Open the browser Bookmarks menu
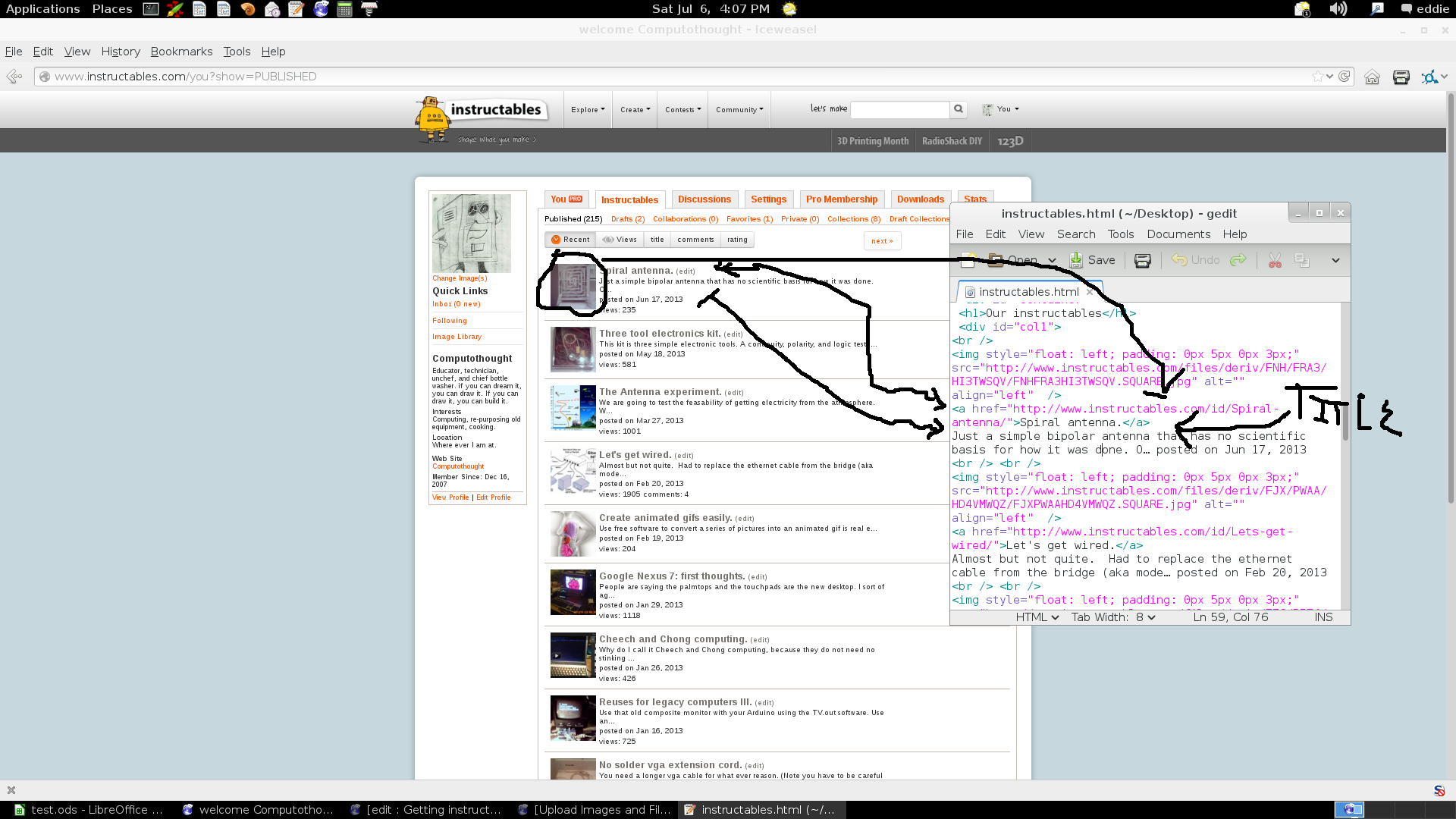The height and width of the screenshot is (819, 1456). [181, 52]
